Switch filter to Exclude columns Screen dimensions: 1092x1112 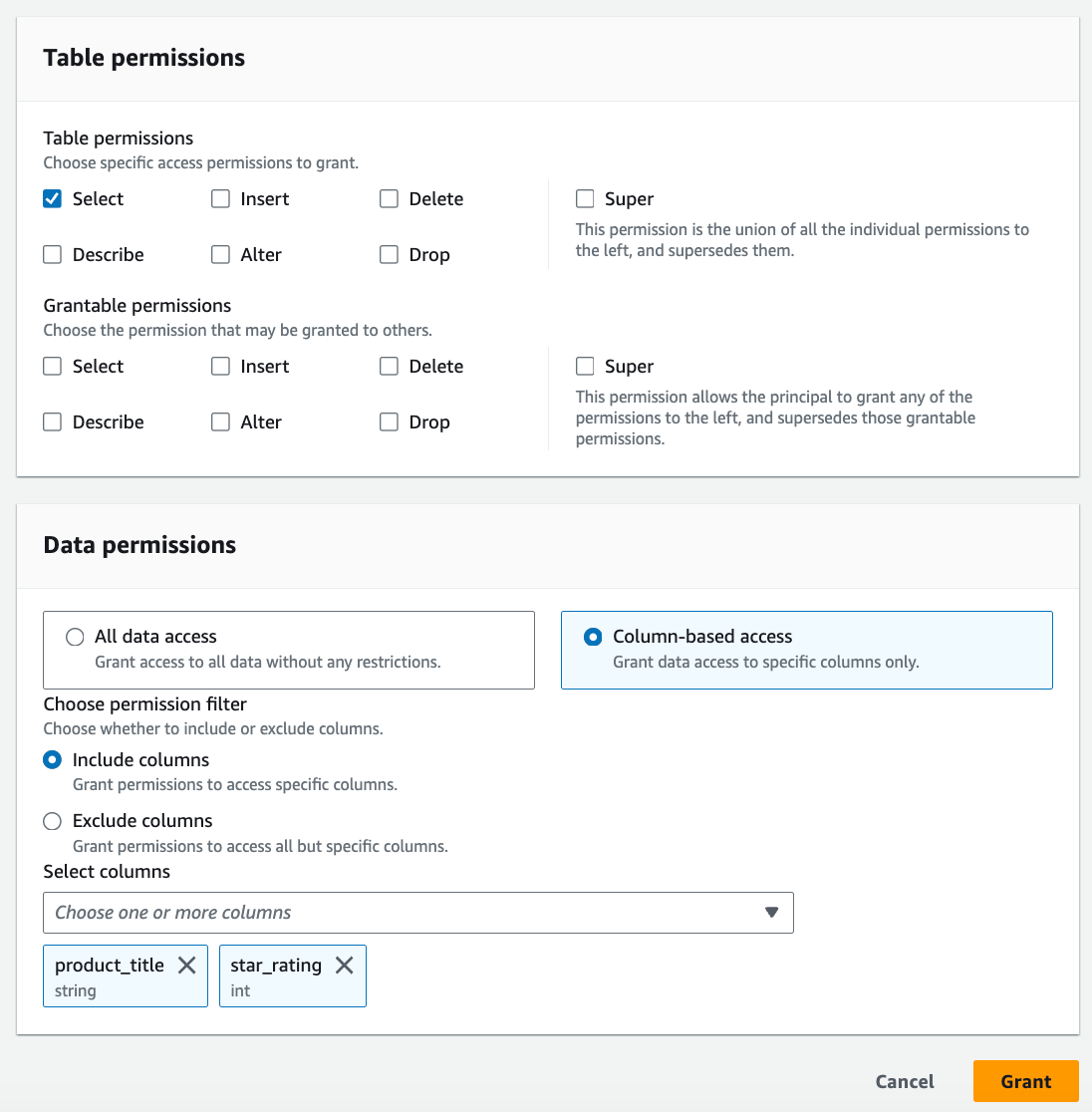pos(53,821)
